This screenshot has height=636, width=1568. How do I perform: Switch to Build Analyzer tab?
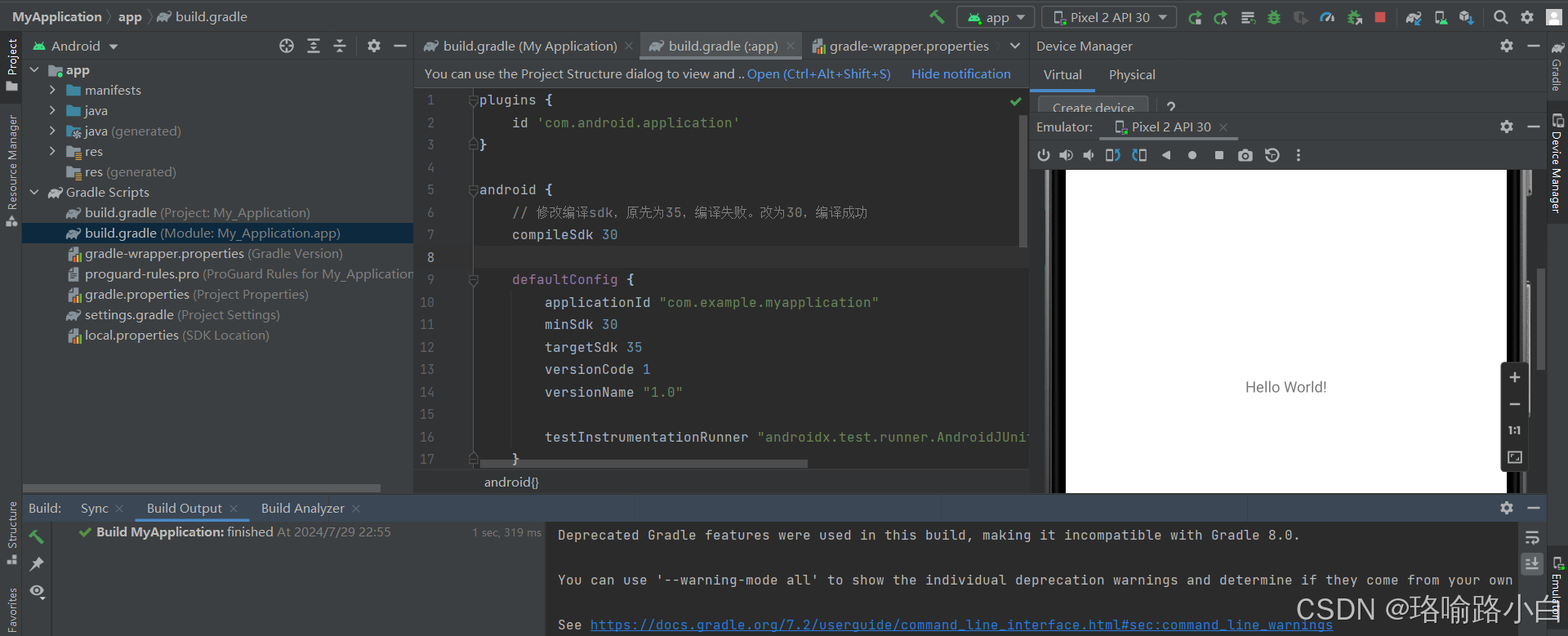[x=303, y=509]
